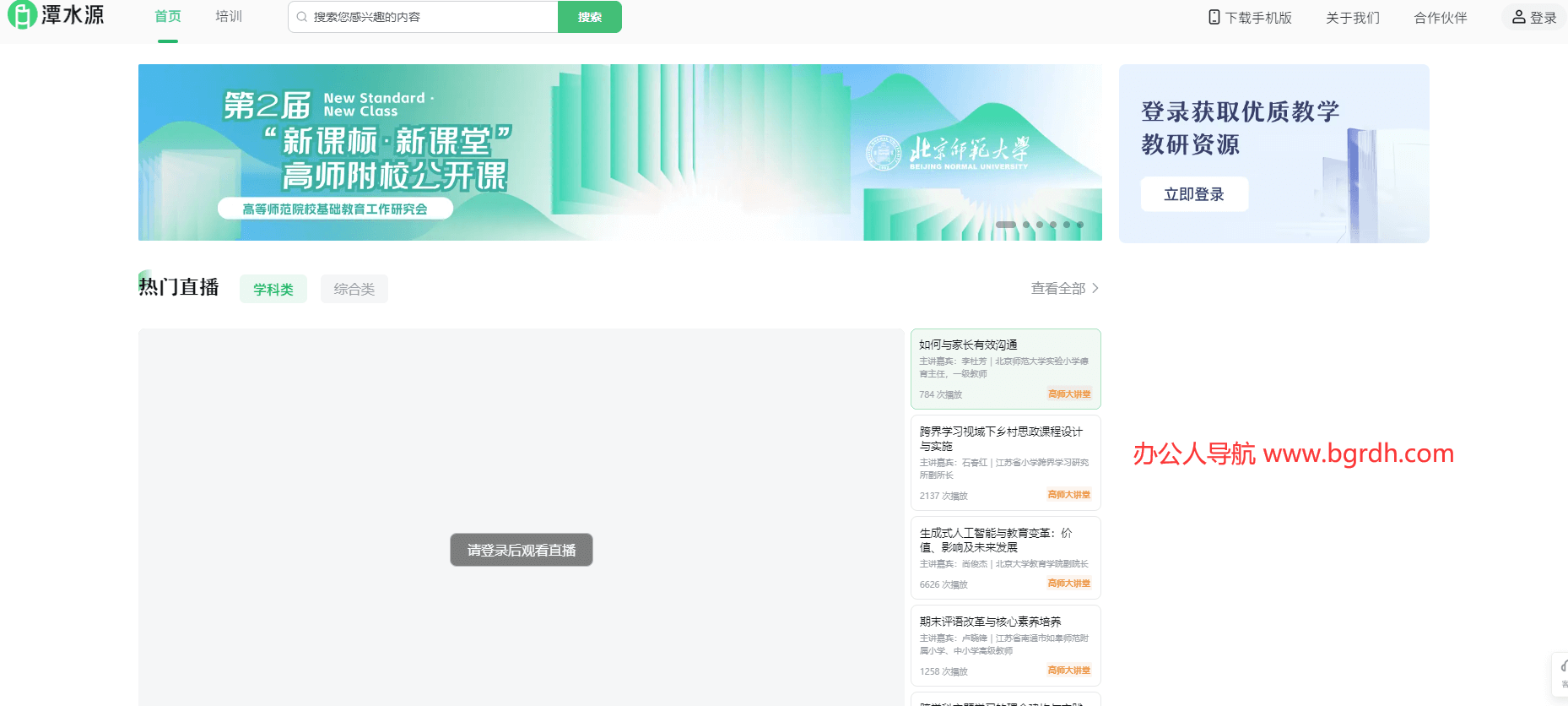Open the 合作伙伴 link
The width and height of the screenshot is (1568, 706).
point(1441,18)
